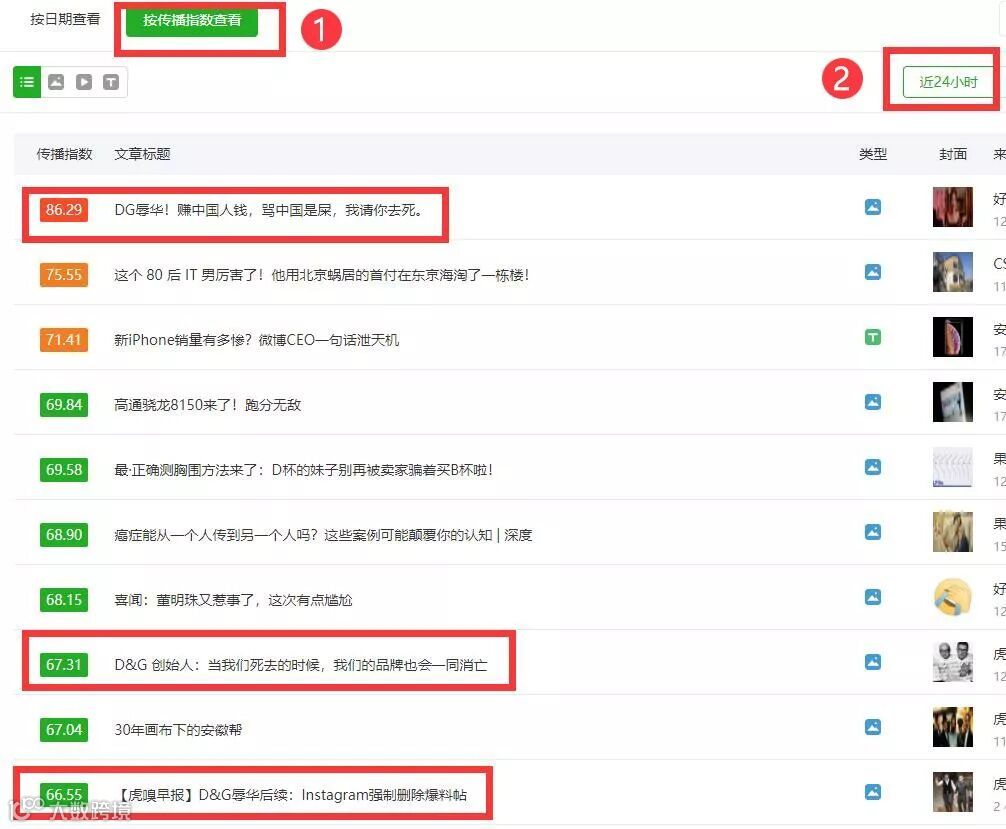1006x829 pixels.
Task: Open cover thumbnail of 高通骁龙8150 article
Action: [x=953, y=402]
